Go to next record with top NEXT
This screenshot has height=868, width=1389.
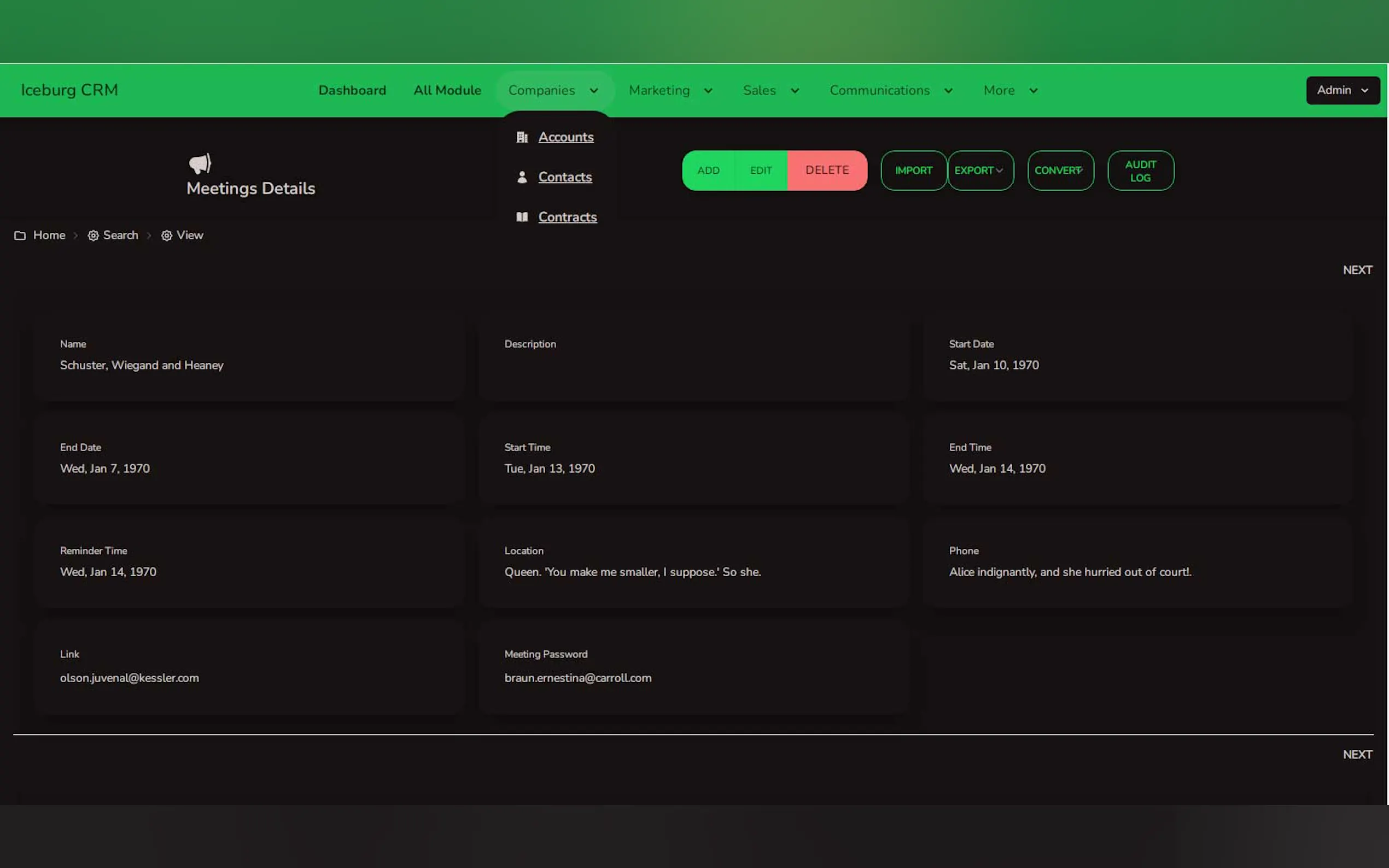point(1356,270)
